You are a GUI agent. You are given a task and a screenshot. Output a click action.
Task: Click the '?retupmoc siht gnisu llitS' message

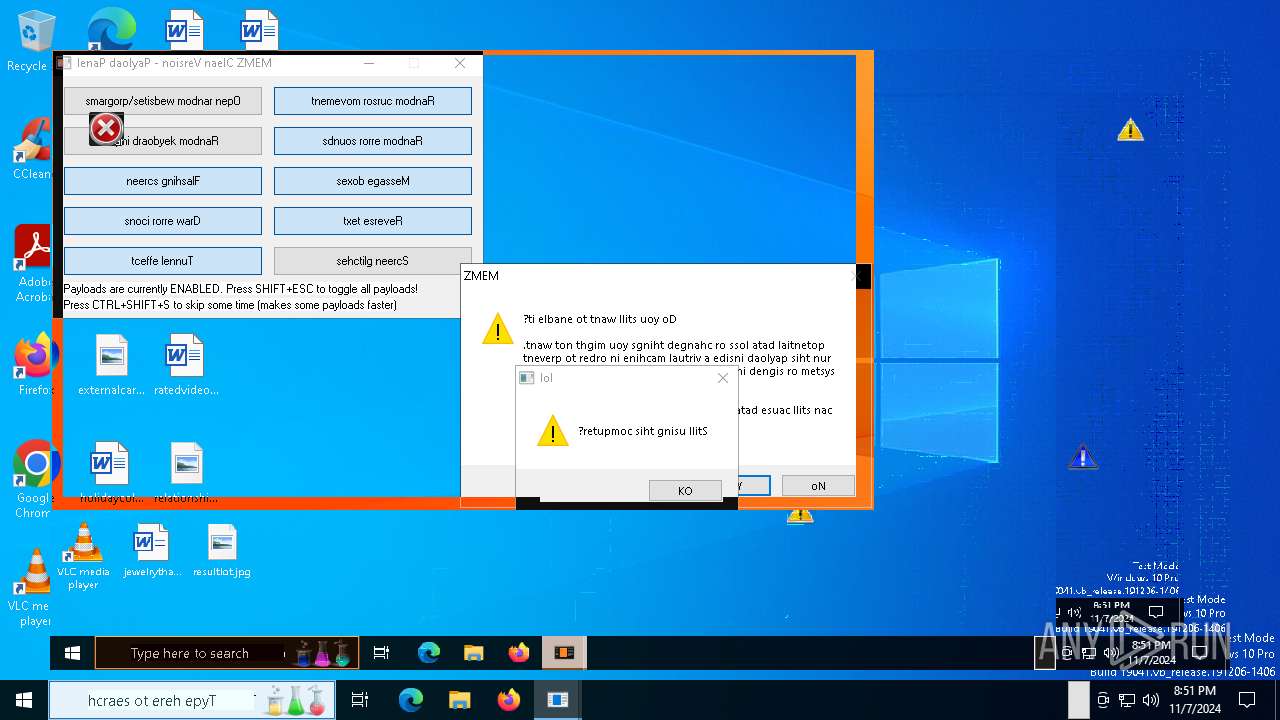click(x=643, y=431)
